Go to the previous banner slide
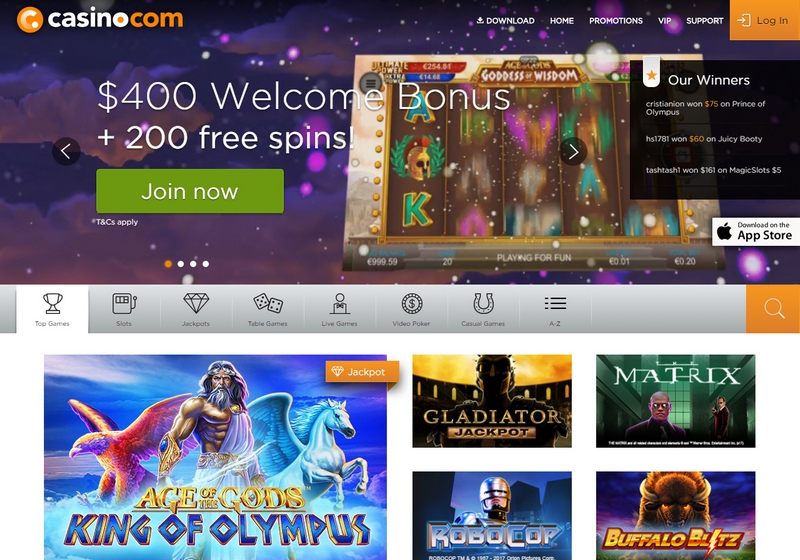This screenshot has height=560, width=800. click(x=66, y=151)
